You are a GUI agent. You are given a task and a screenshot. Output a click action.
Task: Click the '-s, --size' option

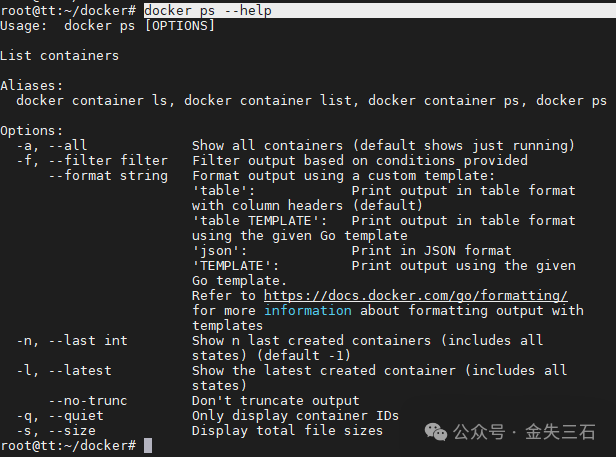click(x=56, y=431)
